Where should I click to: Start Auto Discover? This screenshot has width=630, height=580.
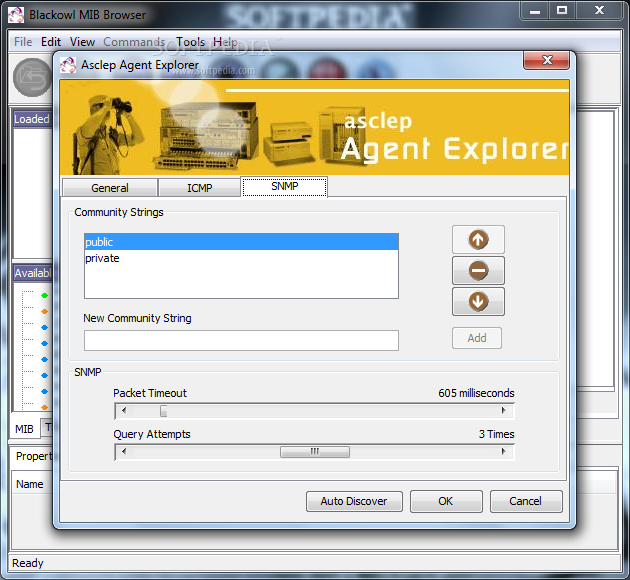(x=354, y=501)
